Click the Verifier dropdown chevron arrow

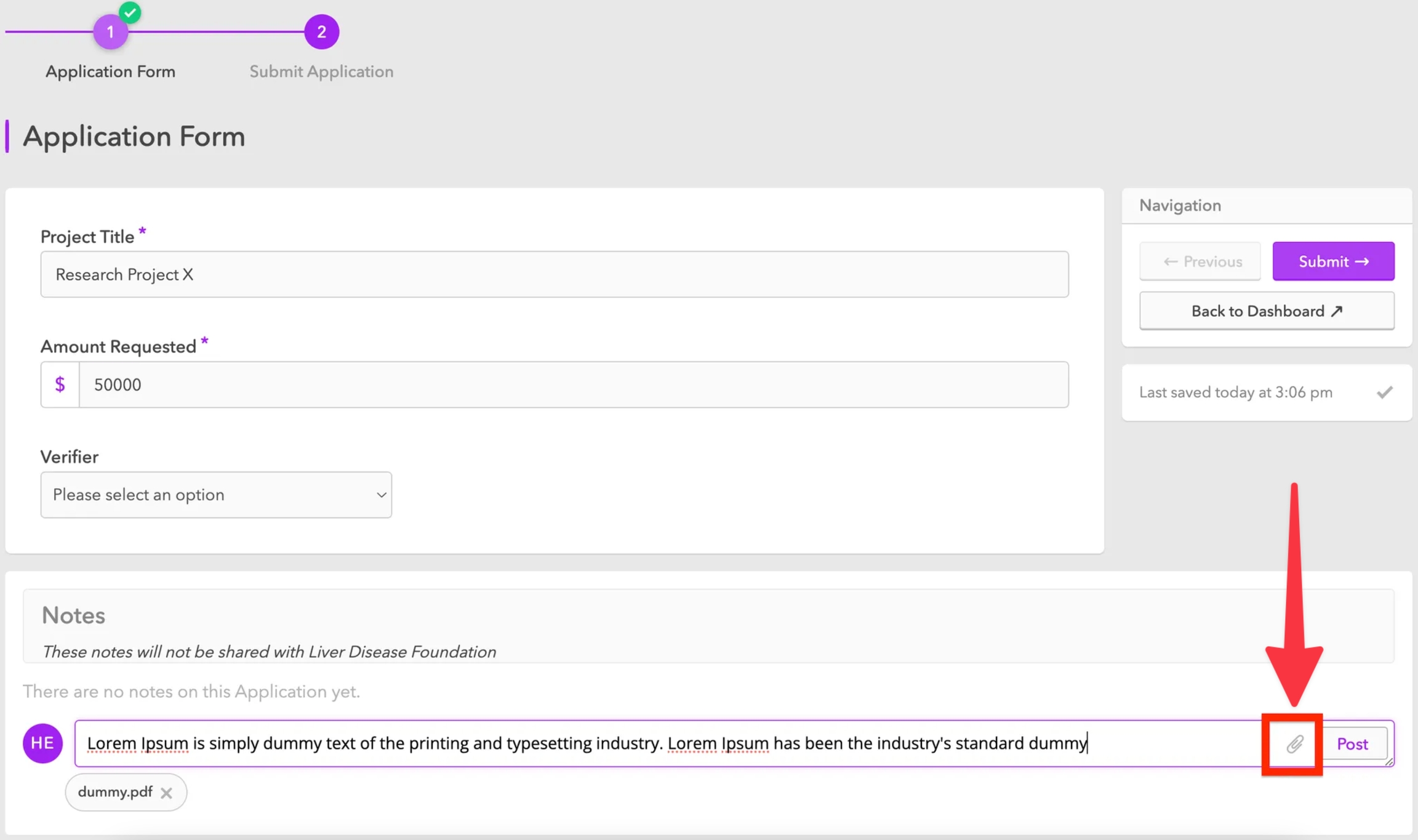(x=381, y=495)
